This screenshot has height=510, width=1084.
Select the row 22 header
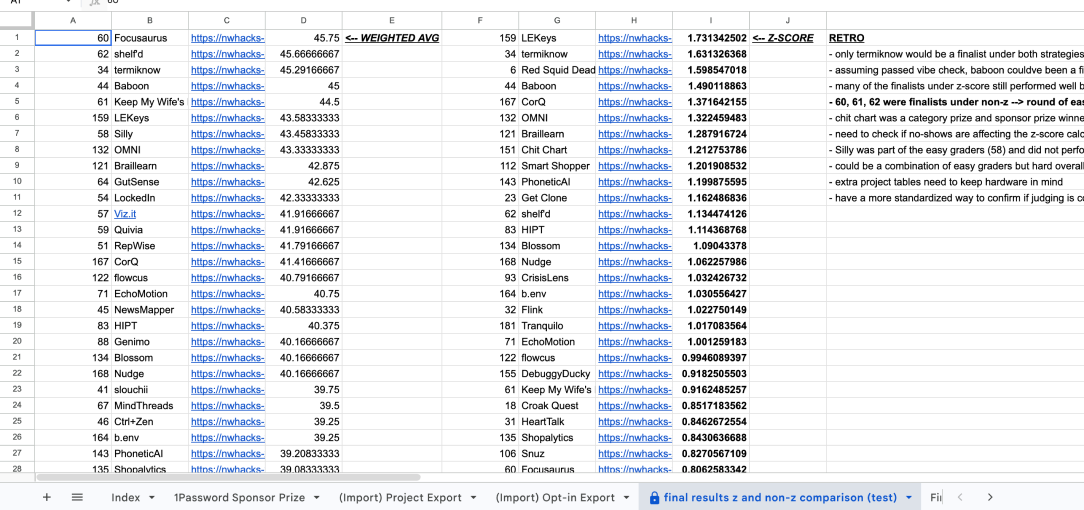coord(17,374)
